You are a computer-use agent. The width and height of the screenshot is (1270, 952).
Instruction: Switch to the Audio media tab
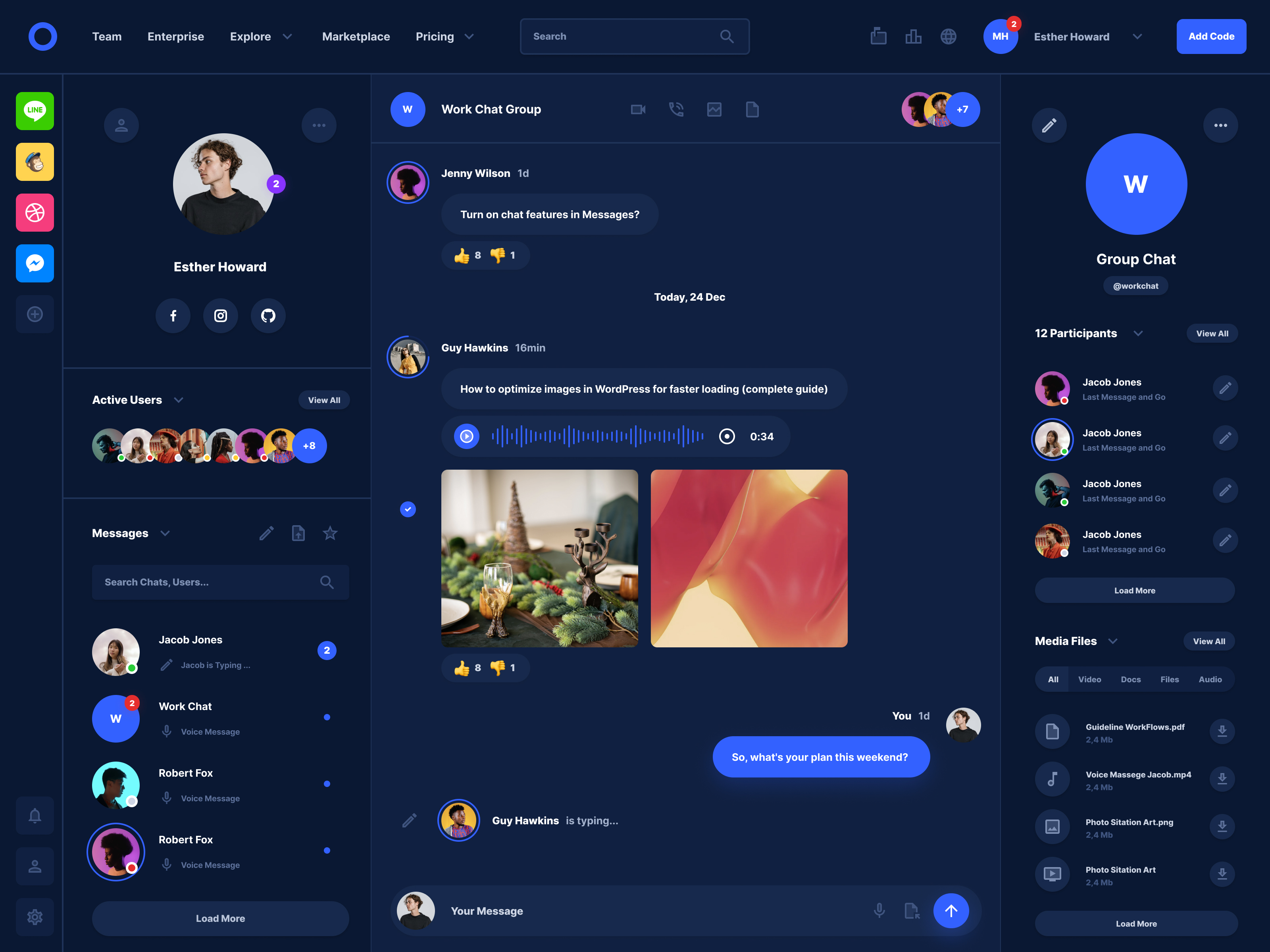click(x=1210, y=679)
